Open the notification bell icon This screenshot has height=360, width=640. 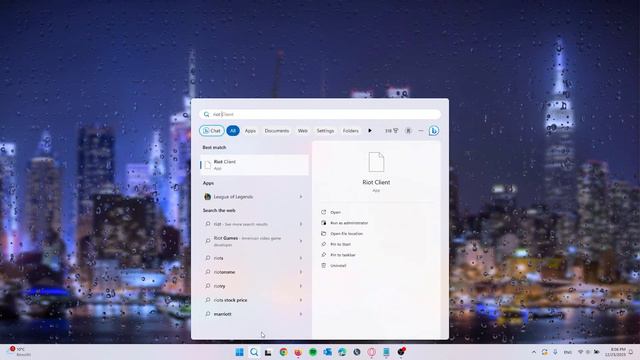(x=631, y=352)
